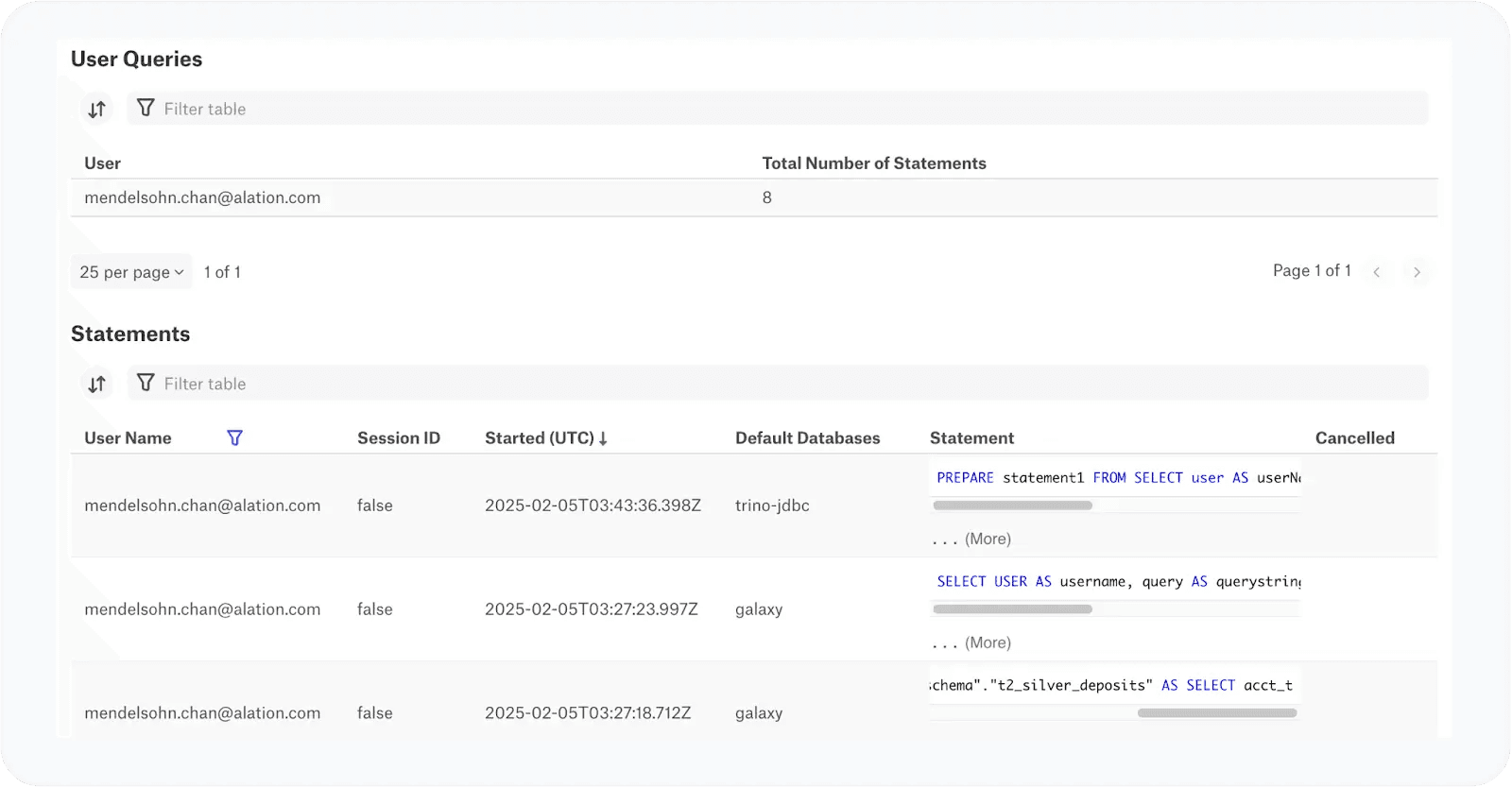
Task: Click false session value in trino-jdbc row
Action: click(x=375, y=505)
